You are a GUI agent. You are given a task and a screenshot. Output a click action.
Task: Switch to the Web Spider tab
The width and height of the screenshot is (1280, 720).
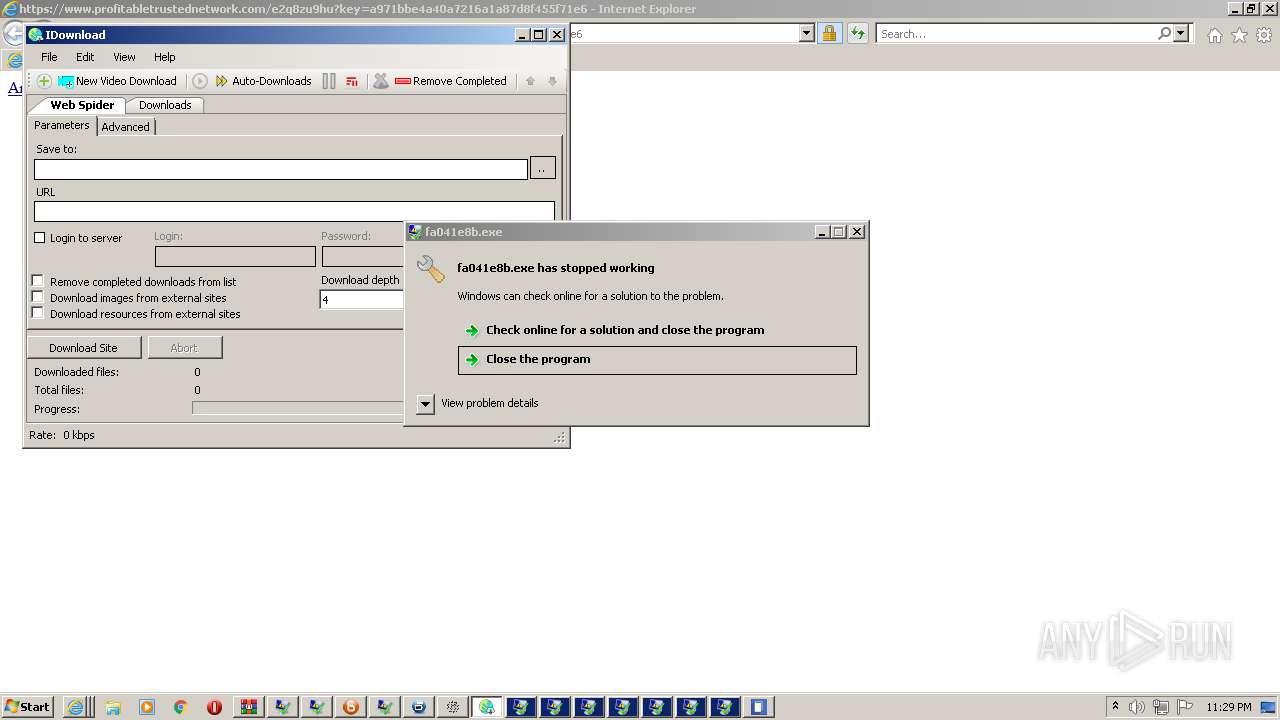79,105
